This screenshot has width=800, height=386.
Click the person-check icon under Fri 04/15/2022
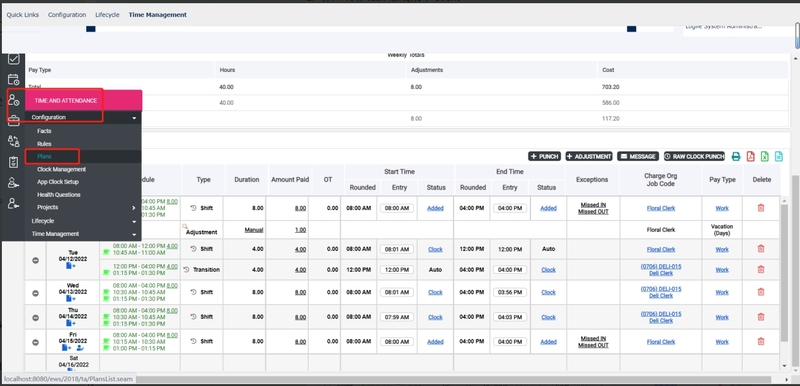coord(80,348)
